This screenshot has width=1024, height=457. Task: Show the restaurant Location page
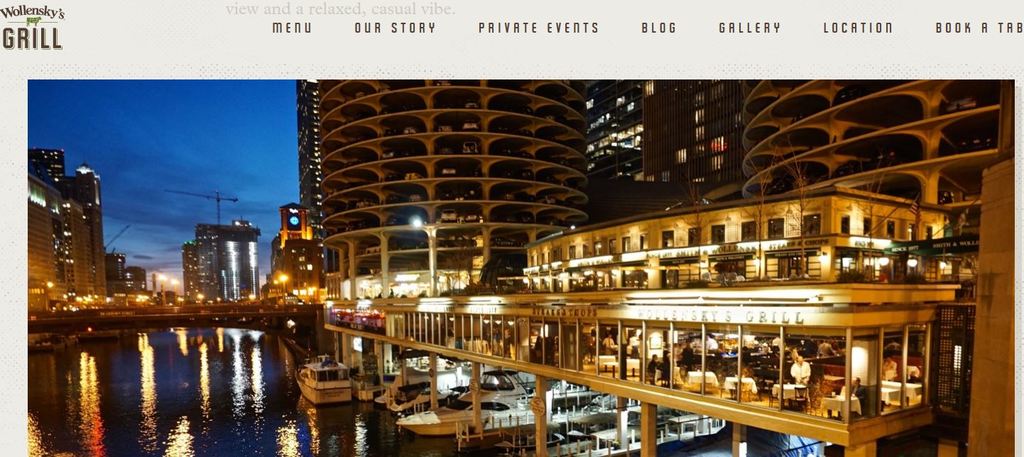857,27
